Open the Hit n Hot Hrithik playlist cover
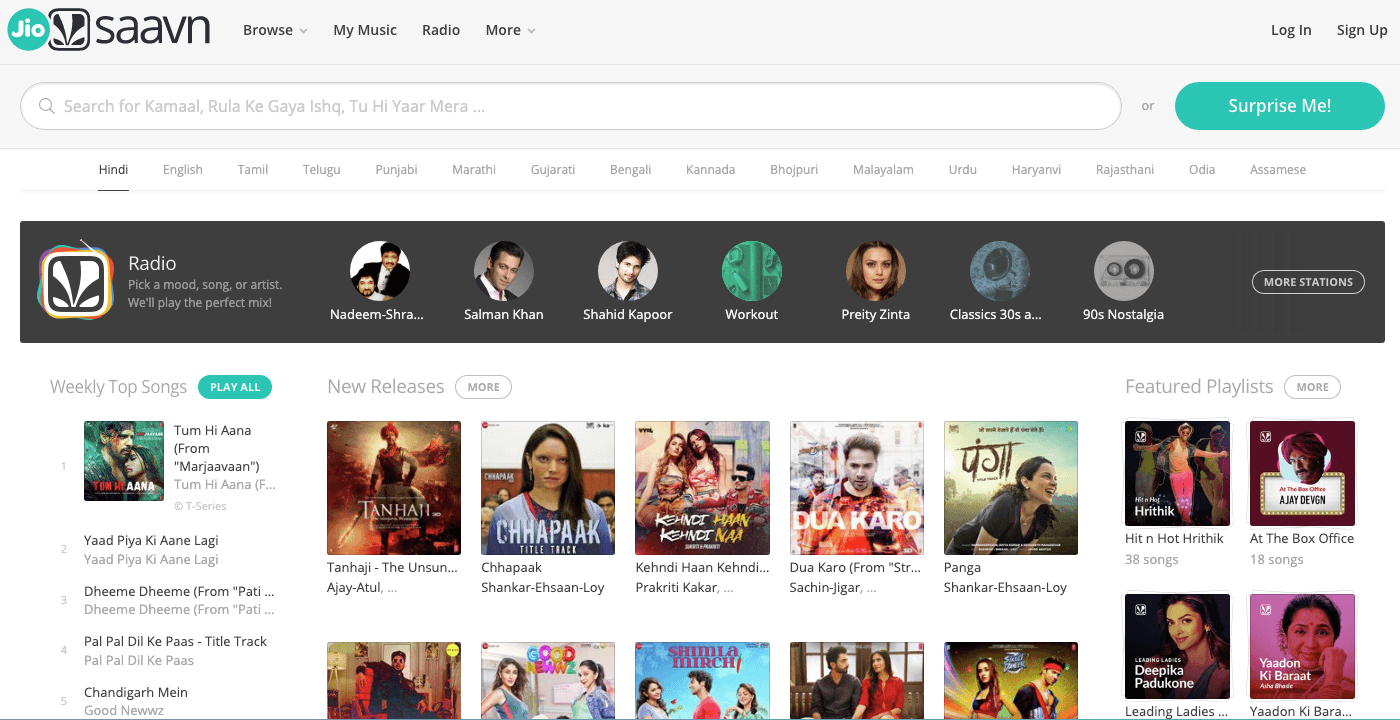This screenshot has height=720, width=1400. pos(1178,473)
